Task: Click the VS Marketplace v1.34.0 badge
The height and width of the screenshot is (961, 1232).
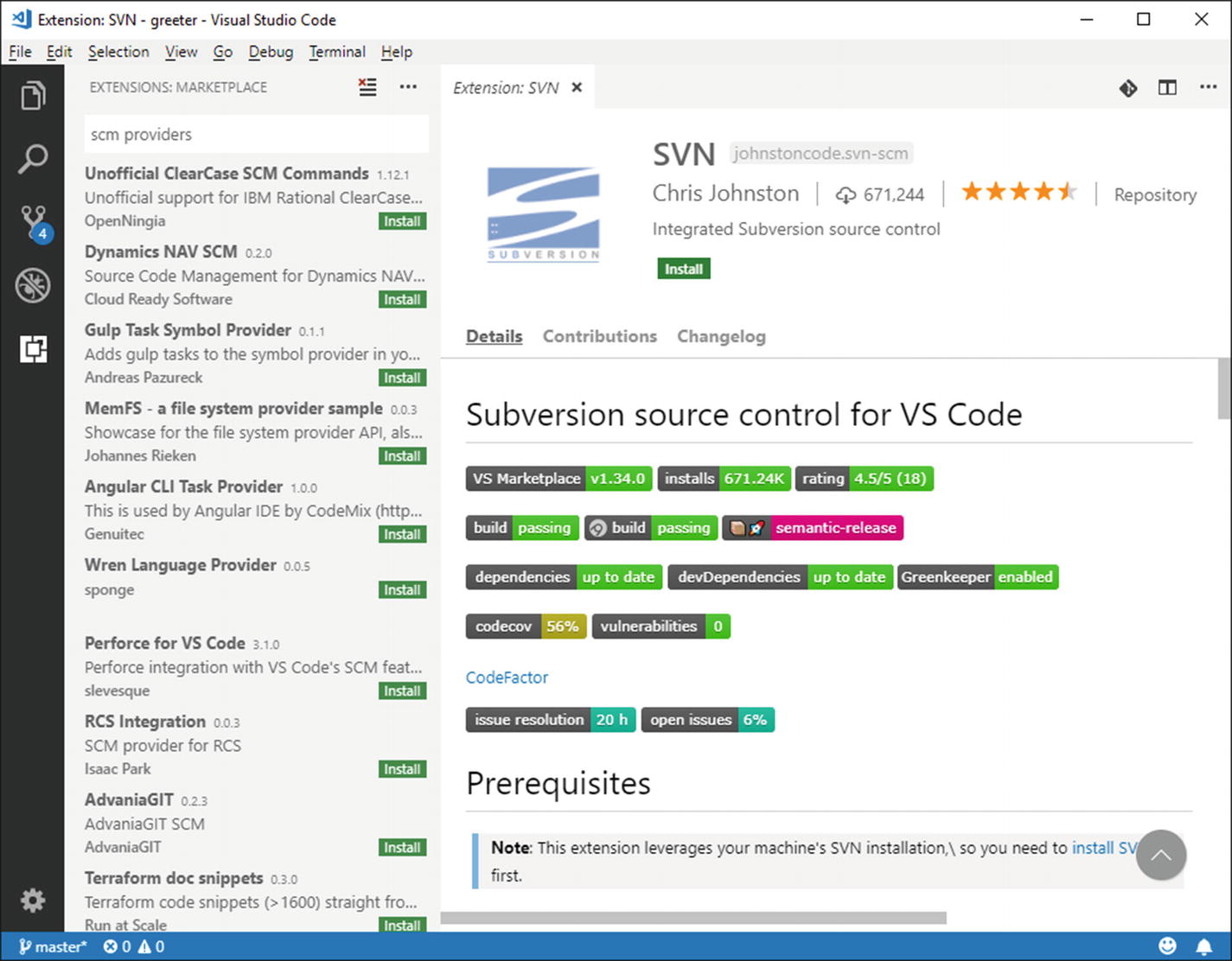Action: tap(559, 479)
